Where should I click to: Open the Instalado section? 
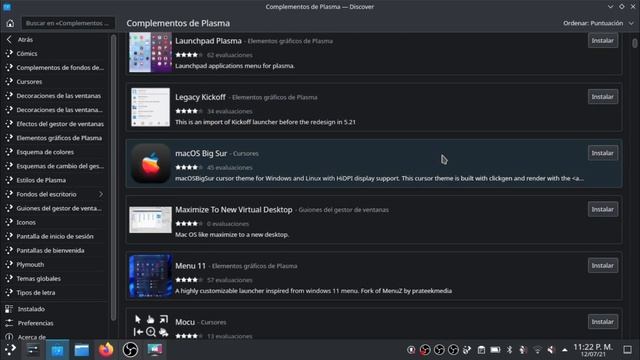click(55, 309)
